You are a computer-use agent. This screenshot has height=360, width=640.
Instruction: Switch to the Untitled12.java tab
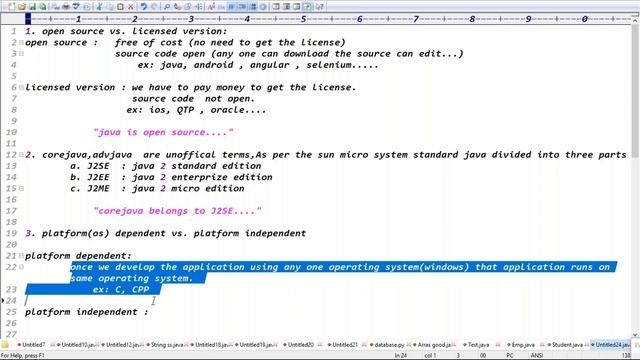[x=122, y=344]
